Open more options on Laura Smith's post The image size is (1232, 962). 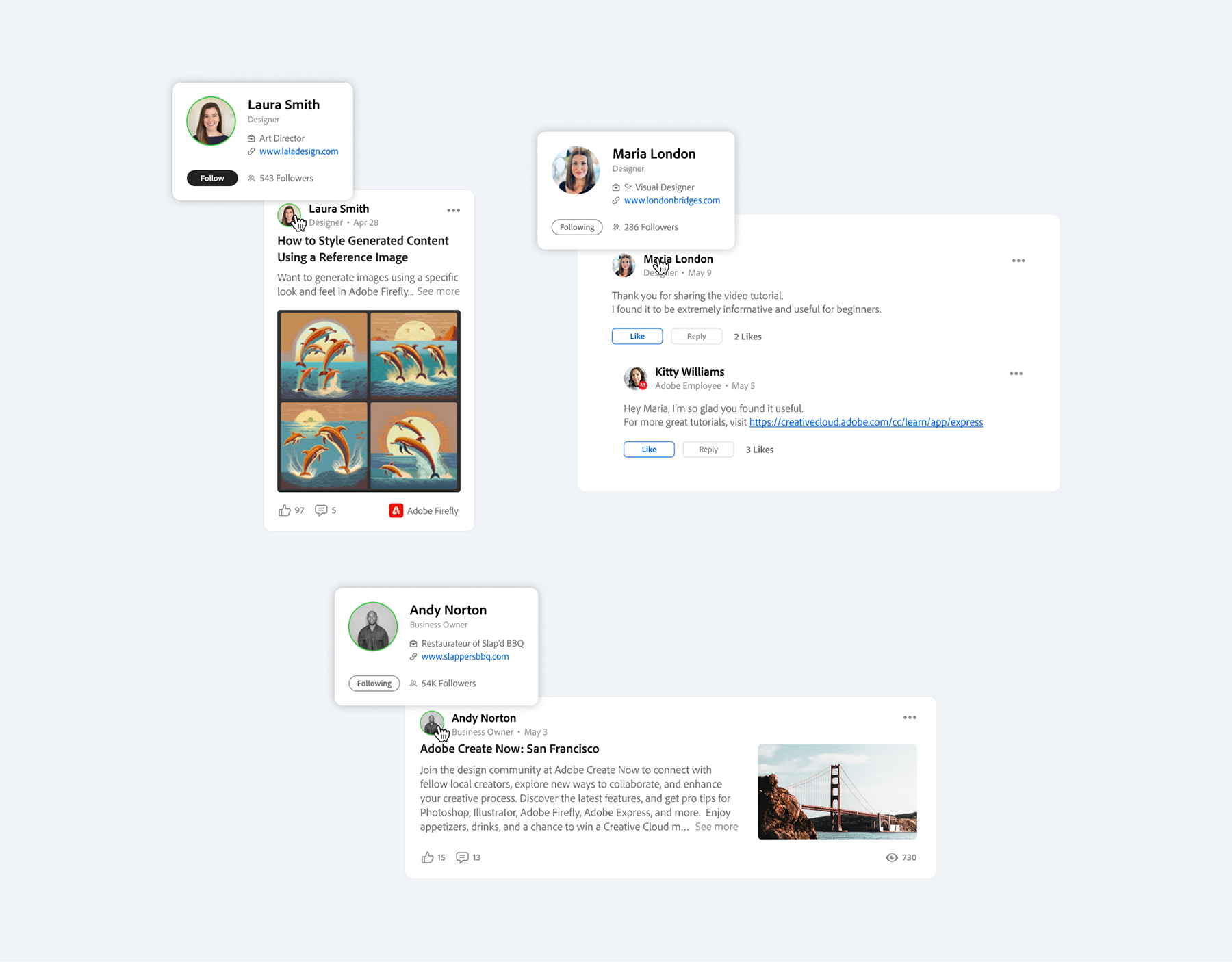(x=453, y=211)
